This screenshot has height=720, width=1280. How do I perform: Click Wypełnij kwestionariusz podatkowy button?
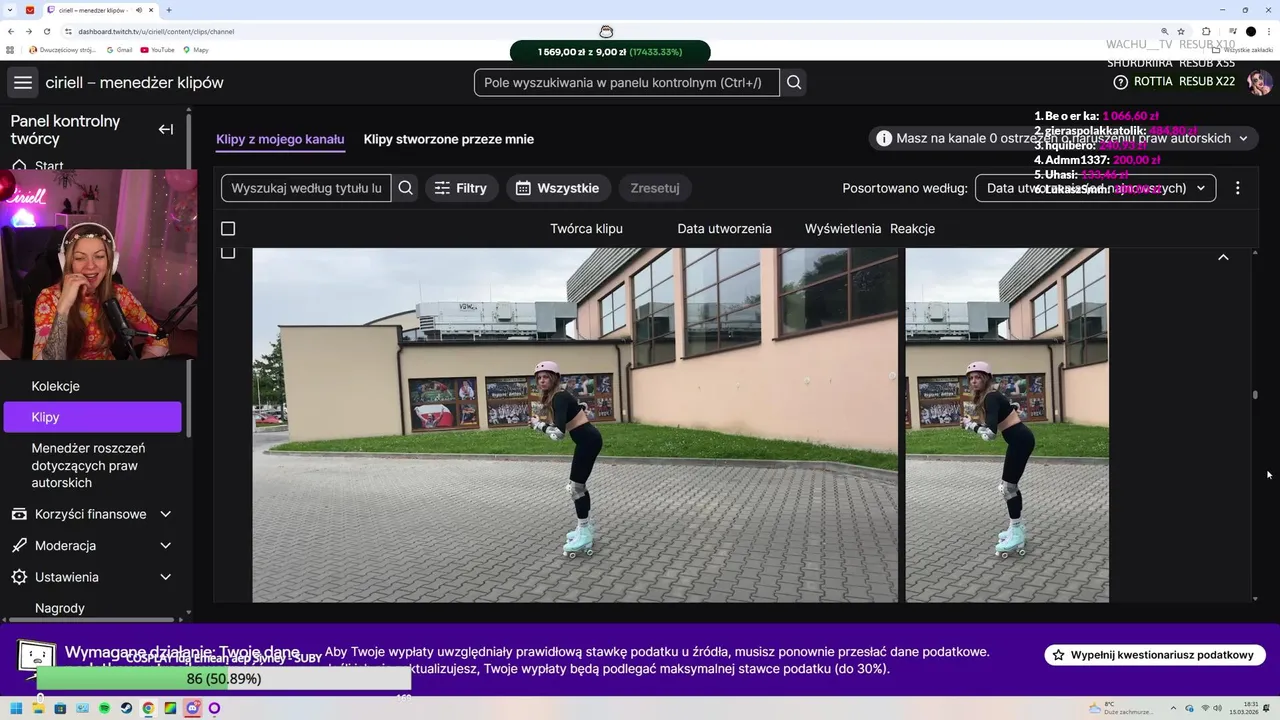[x=1155, y=655]
